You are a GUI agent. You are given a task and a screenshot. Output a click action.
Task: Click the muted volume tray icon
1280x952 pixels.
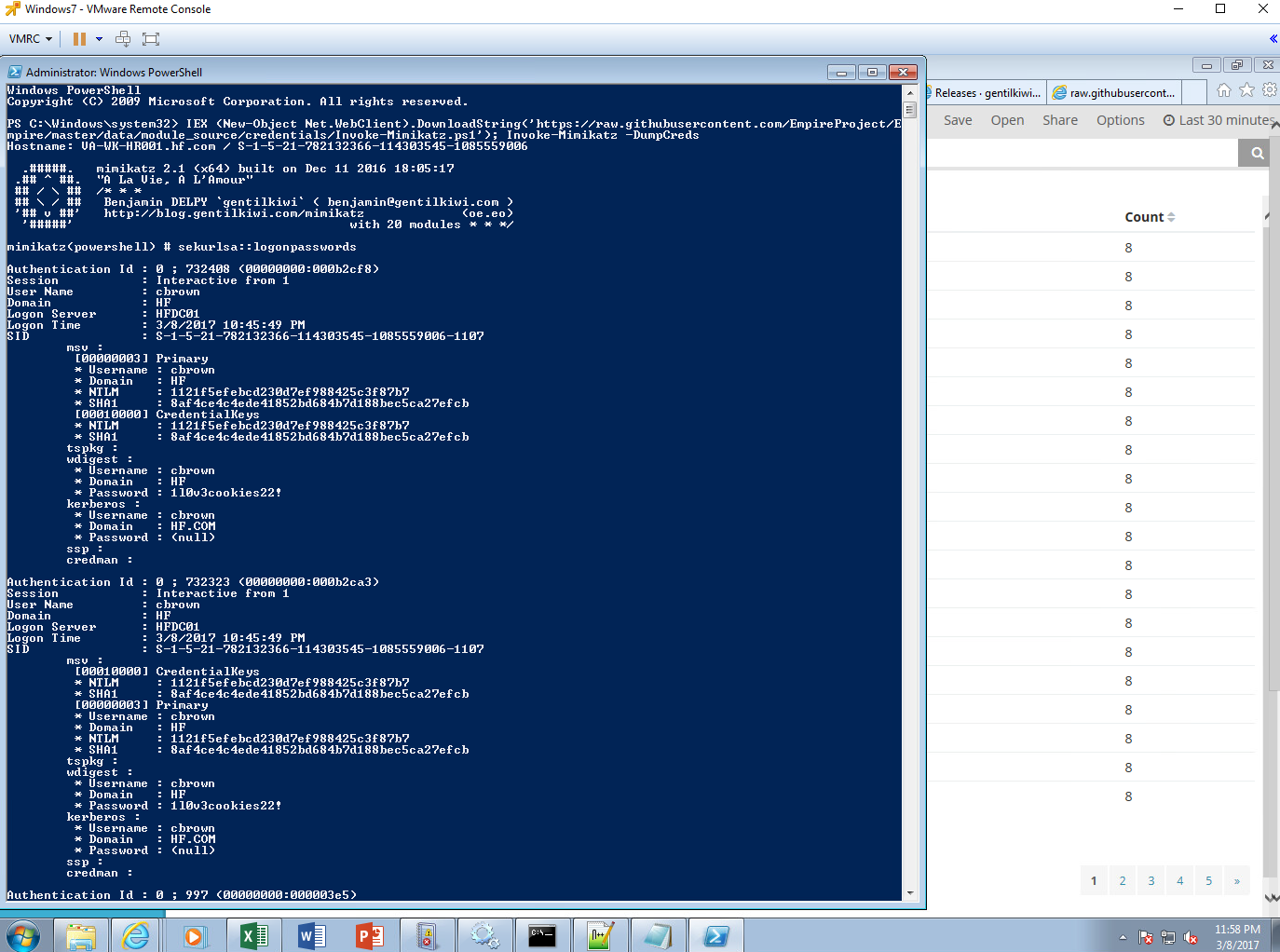(x=1191, y=938)
